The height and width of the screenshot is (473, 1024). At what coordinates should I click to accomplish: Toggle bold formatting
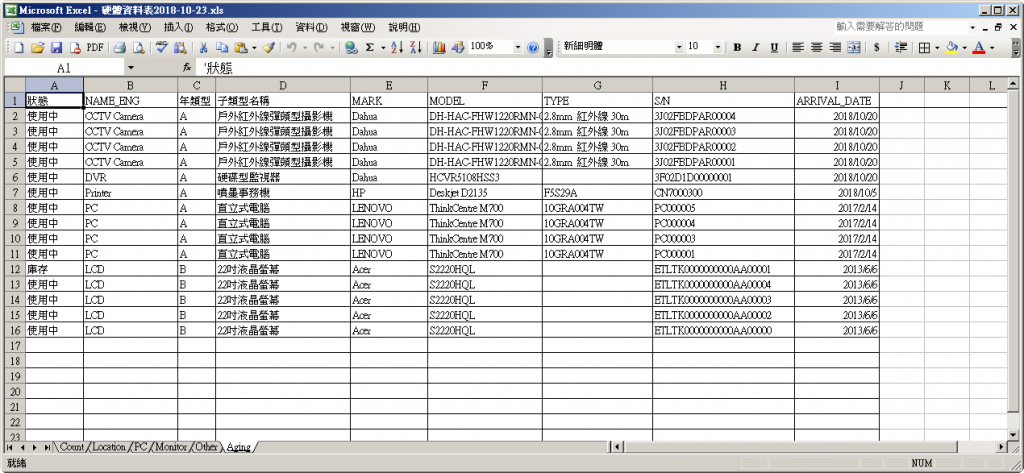point(737,48)
